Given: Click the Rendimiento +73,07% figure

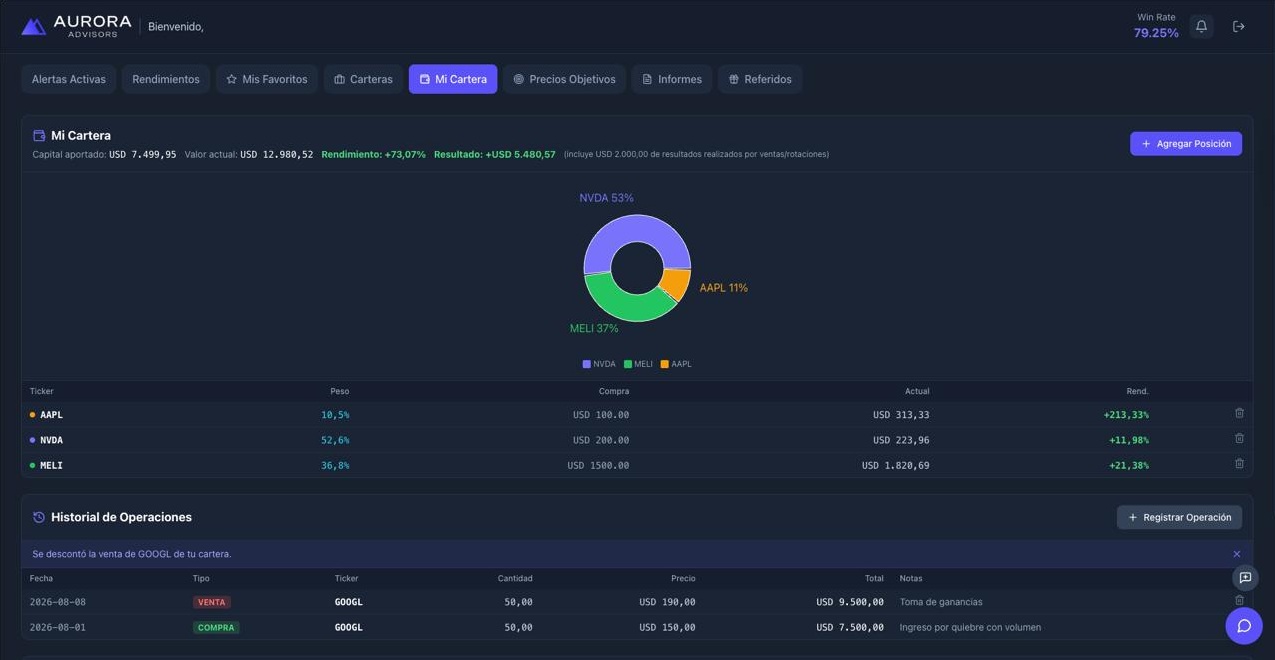Looking at the screenshot, I should [x=373, y=154].
